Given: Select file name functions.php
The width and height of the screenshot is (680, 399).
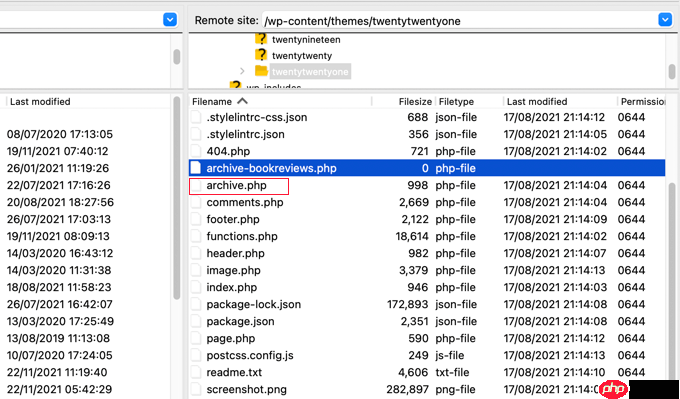Looking at the screenshot, I should pyautogui.click(x=242, y=236).
